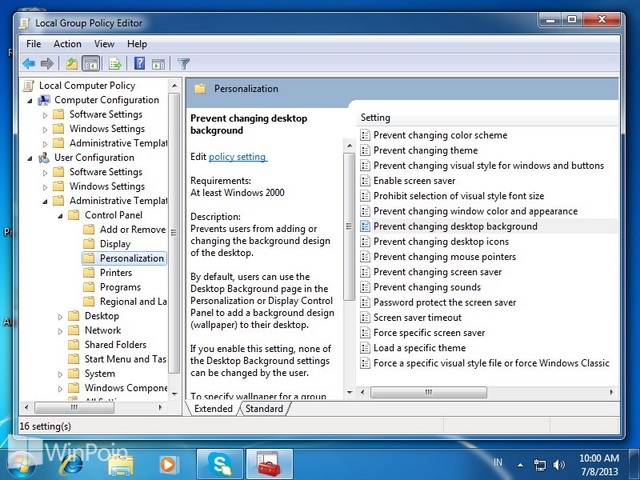640x480 pixels.
Task: Expand the Network tree node
Action: 60,331
